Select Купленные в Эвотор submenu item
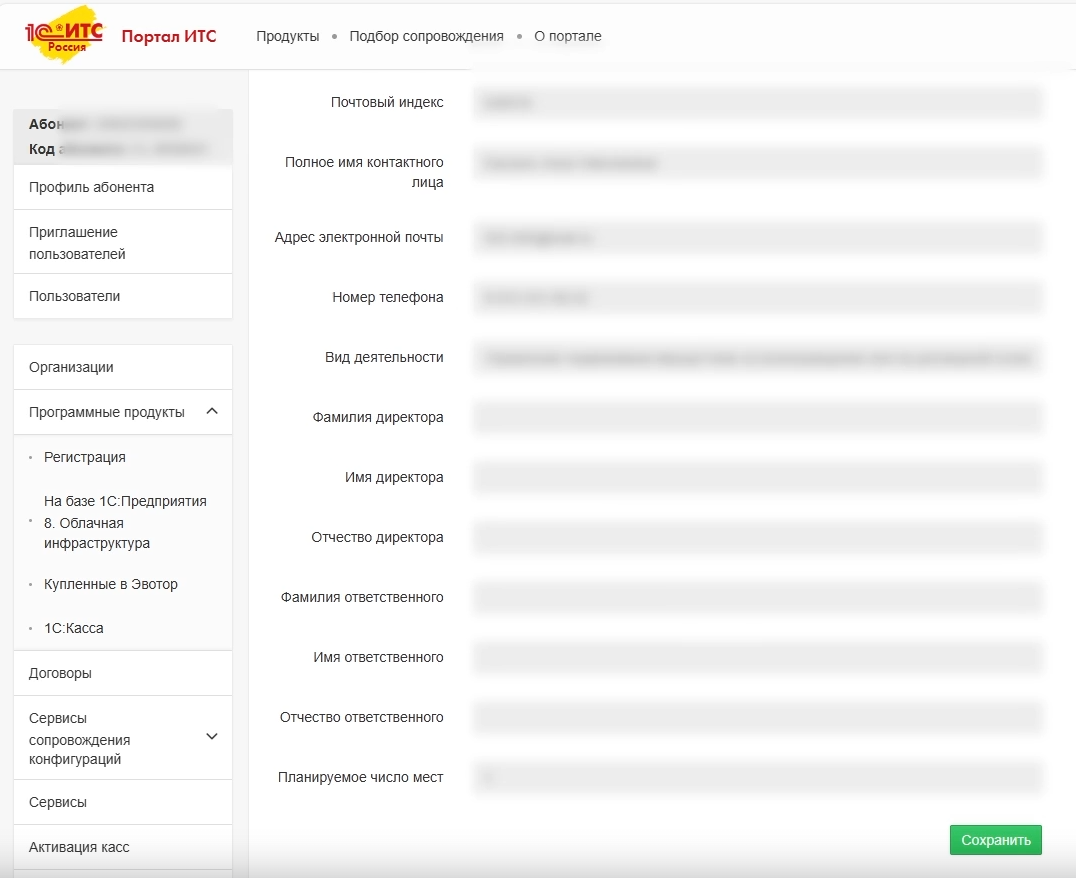 111,584
